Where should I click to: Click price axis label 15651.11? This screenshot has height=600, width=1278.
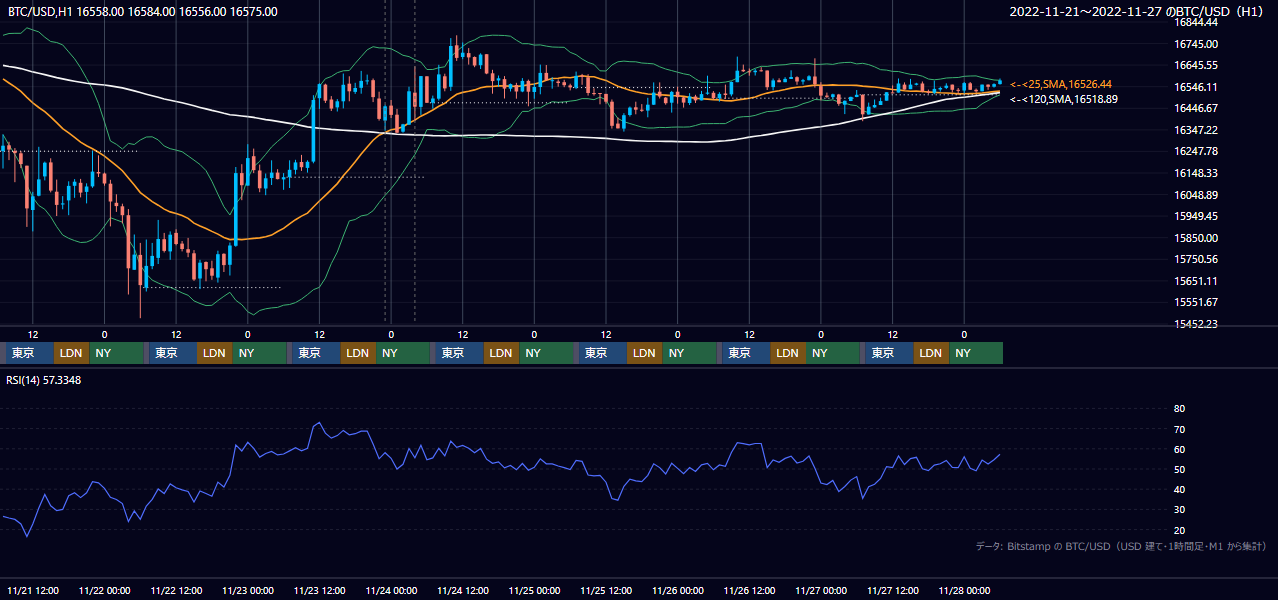(1196, 281)
